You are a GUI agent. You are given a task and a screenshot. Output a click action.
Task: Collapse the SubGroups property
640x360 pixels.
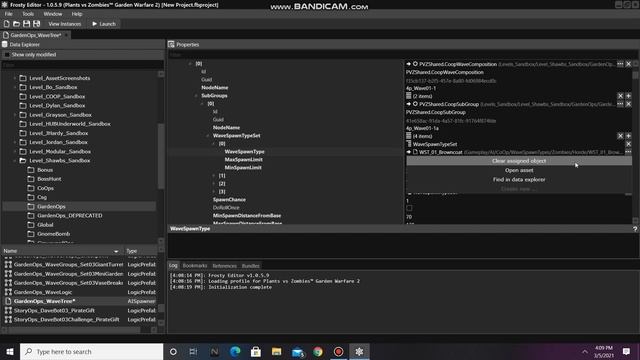[196, 96]
